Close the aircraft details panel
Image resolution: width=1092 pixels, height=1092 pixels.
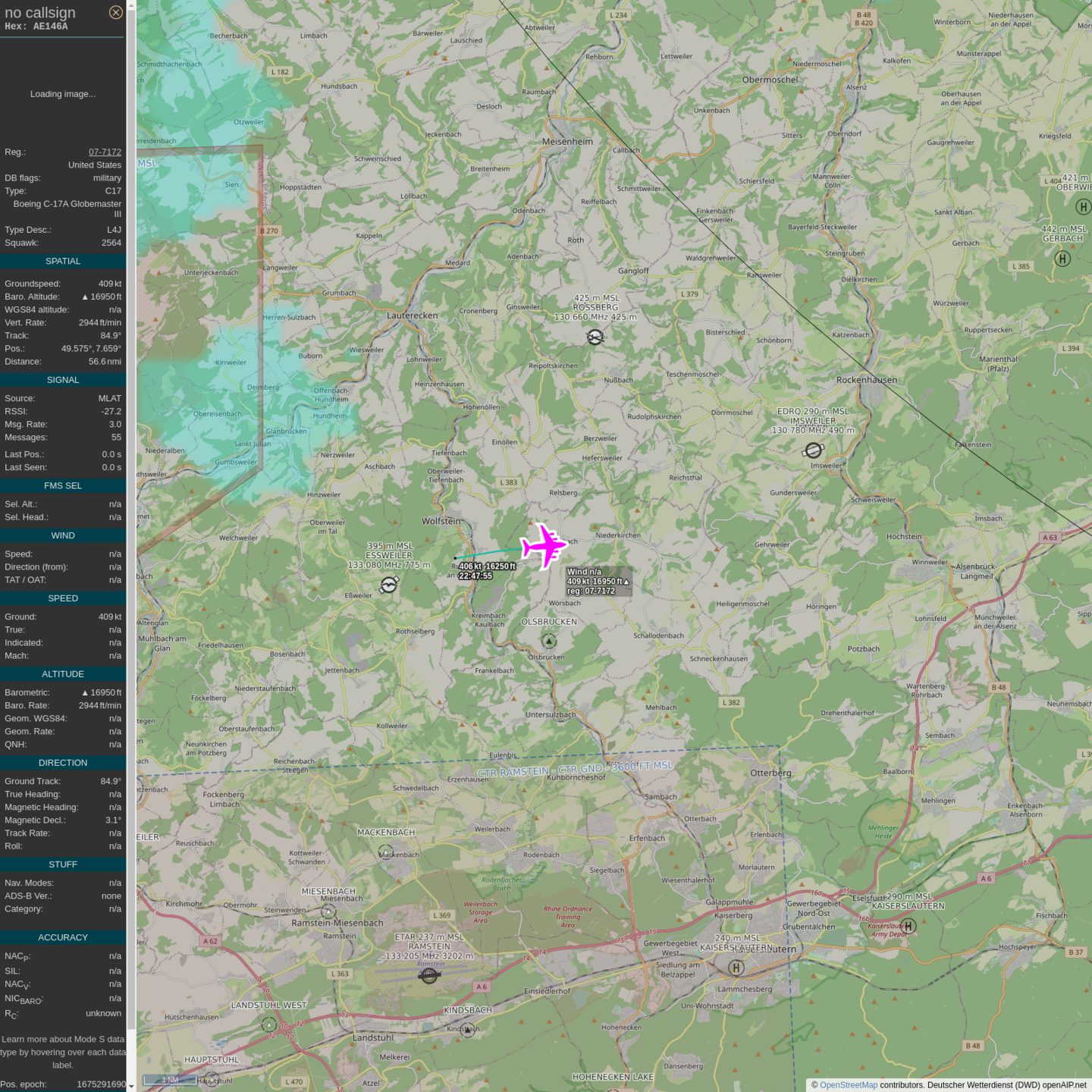pos(115,12)
